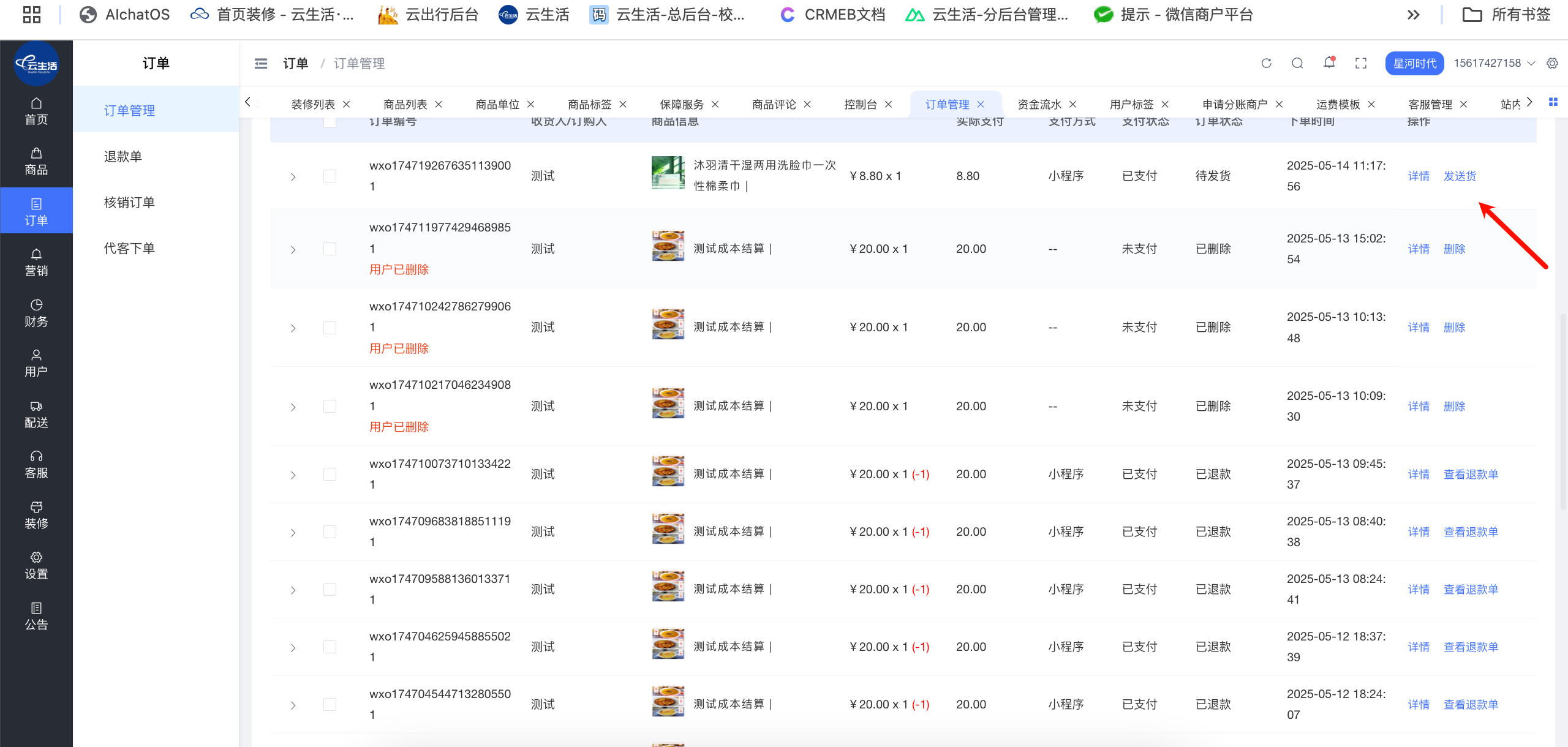
Task: Toggle fullscreen mode icon
Action: [1361, 63]
